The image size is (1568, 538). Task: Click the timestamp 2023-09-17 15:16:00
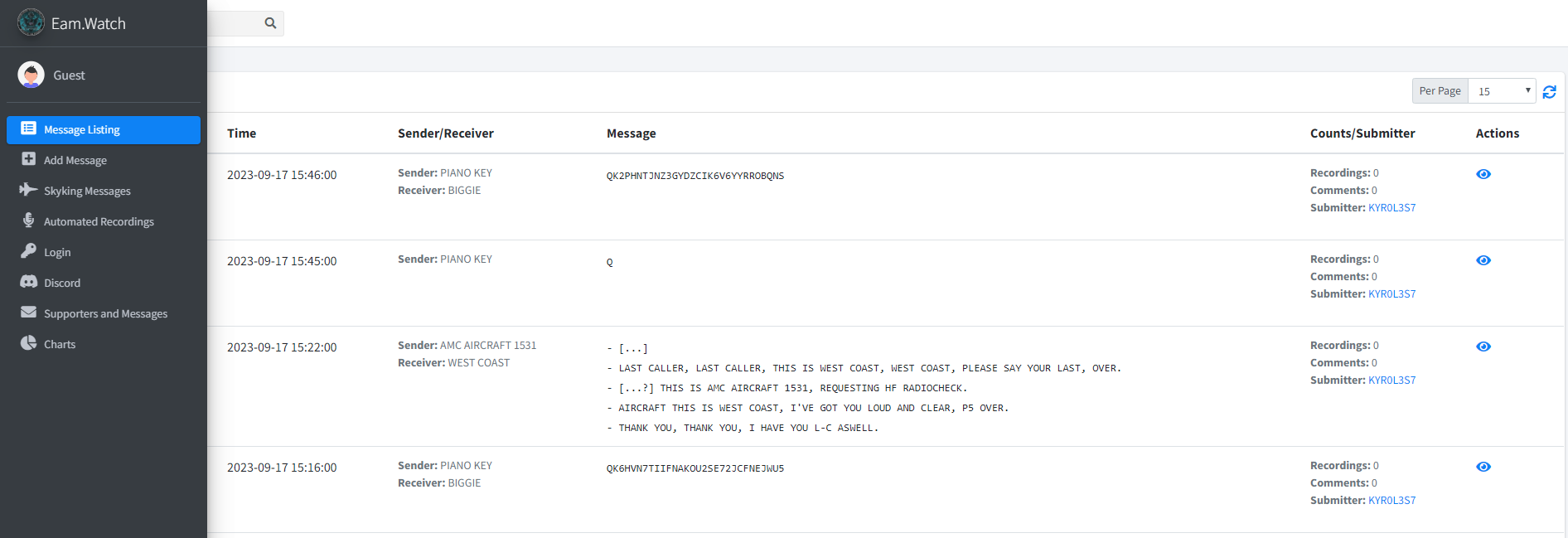(282, 468)
